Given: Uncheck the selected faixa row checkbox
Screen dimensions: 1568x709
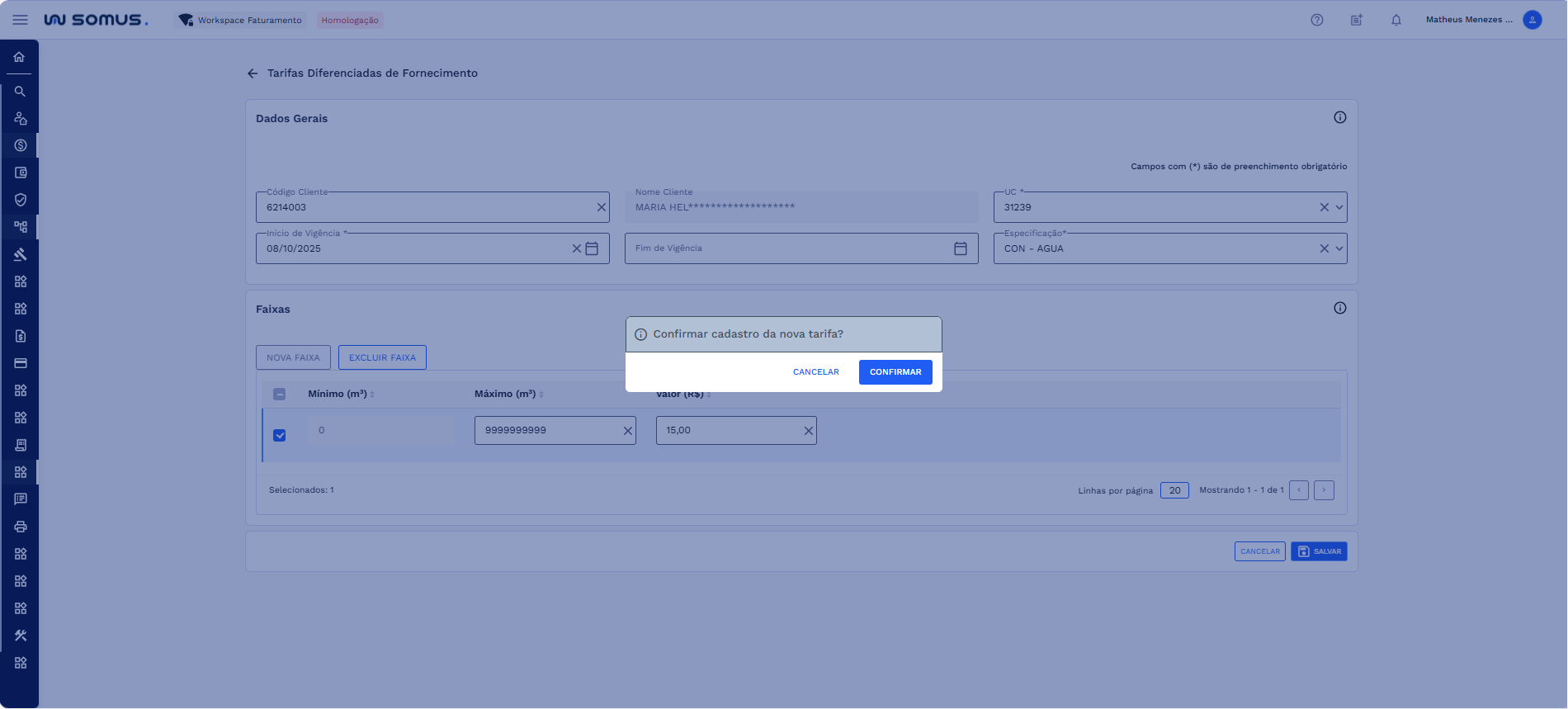Looking at the screenshot, I should point(280,435).
